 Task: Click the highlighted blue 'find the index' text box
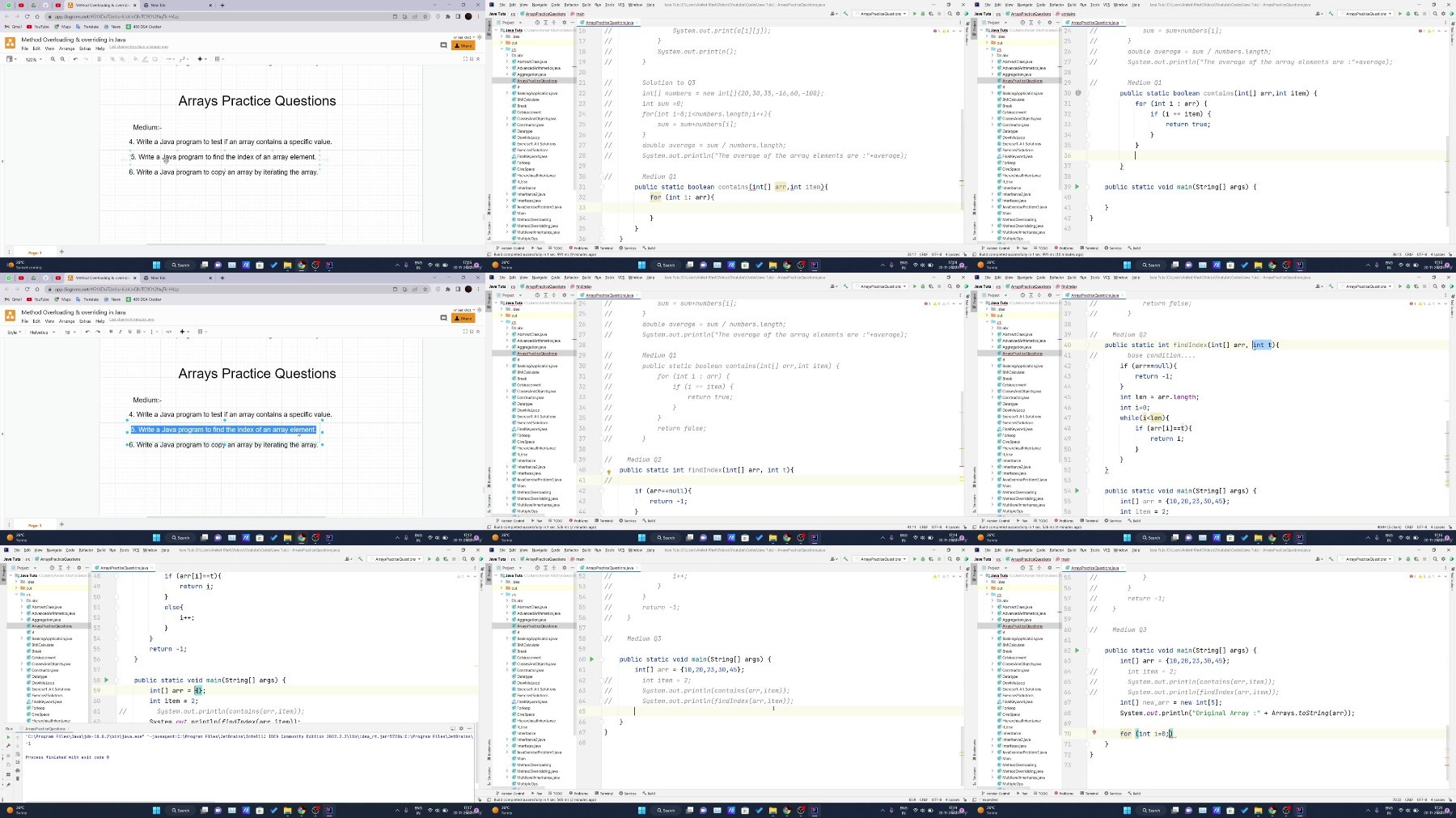click(225, 430)
